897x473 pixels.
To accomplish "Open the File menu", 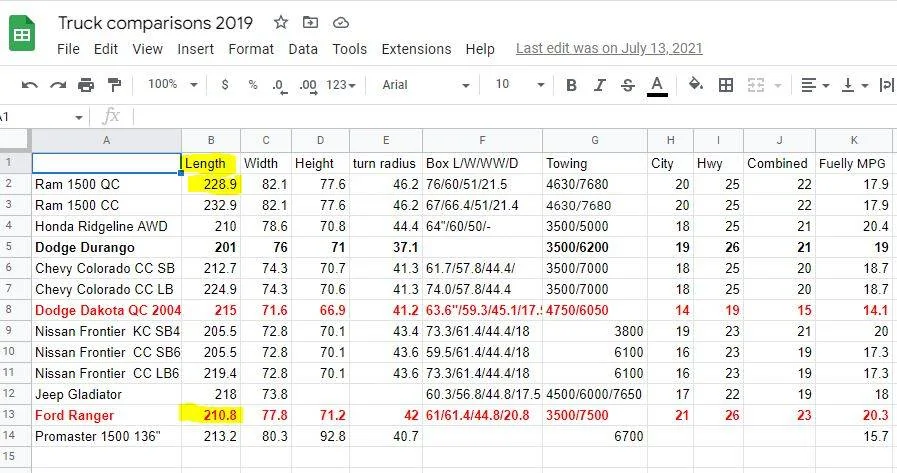I will click(x=68, y=49).
